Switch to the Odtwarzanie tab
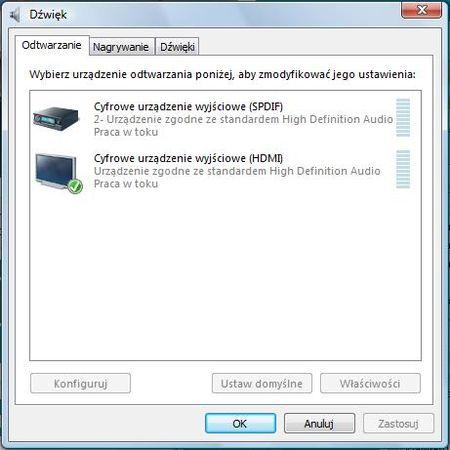This screenshot has height=450, width=450. point(52,45)
